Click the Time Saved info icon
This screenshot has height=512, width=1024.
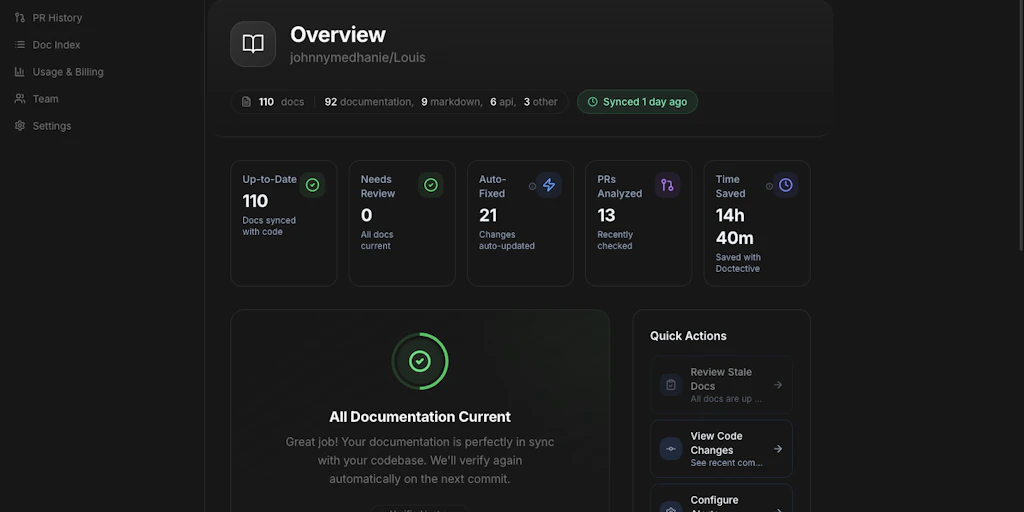pos(769,186)
